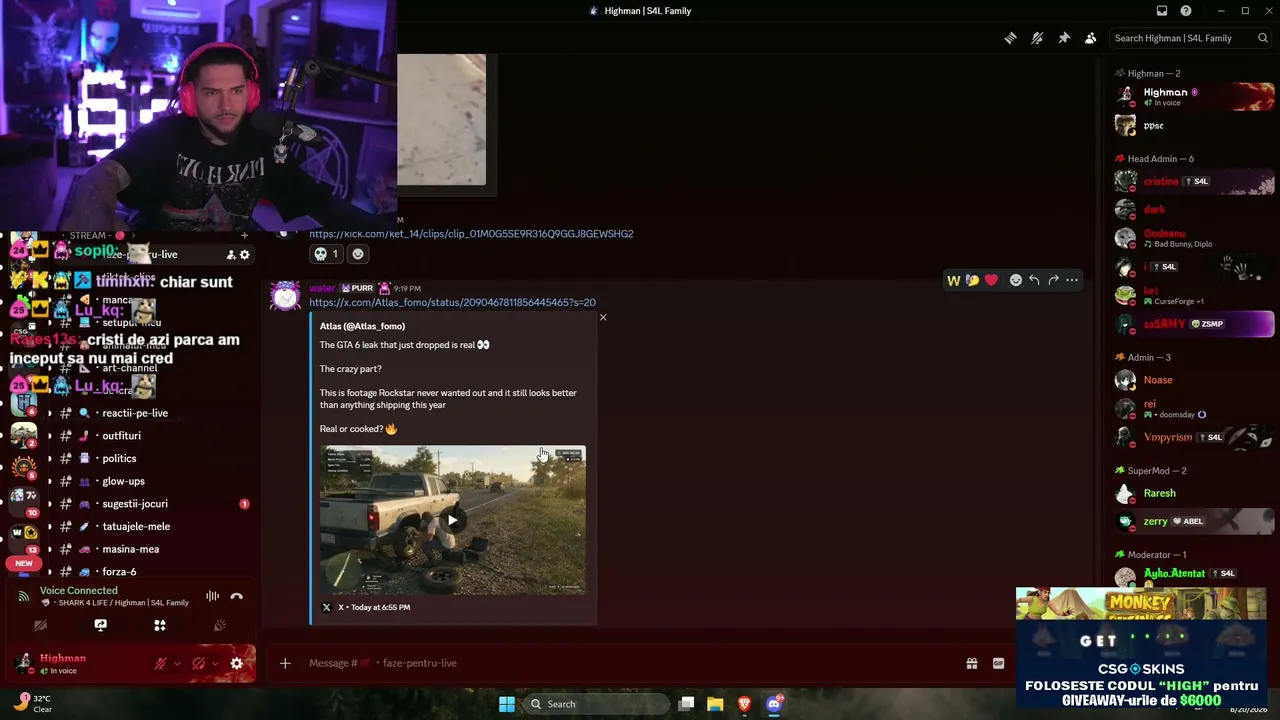Expand output device options arrow
This screenshot has height=720, width=1280.
(215, 664)
